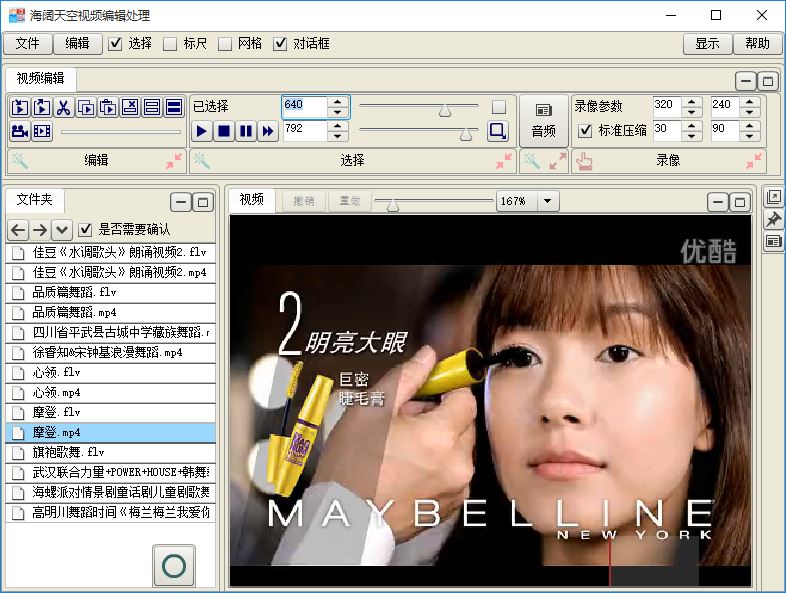Toggle the small checkbox beside the upper slider

coord(499,107)
